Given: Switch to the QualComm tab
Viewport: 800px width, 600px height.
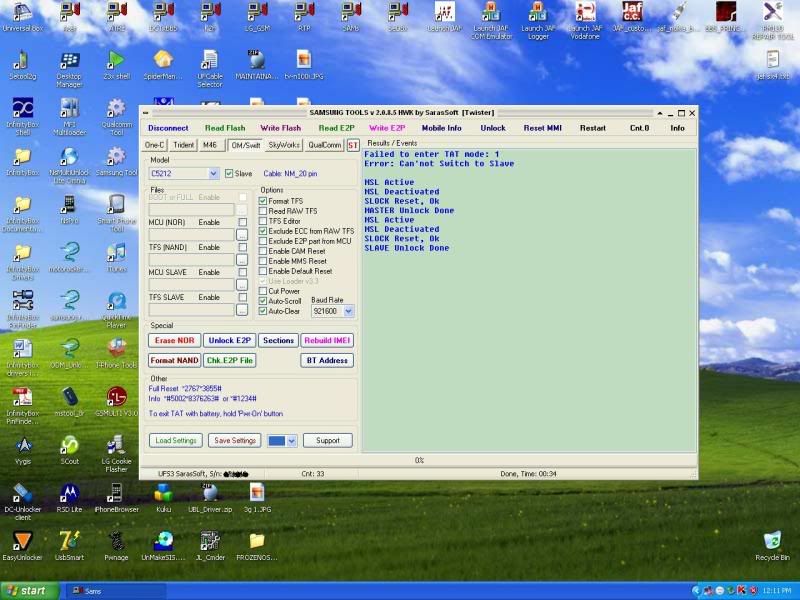Looking at the screenshot, I should pos(324,145).
